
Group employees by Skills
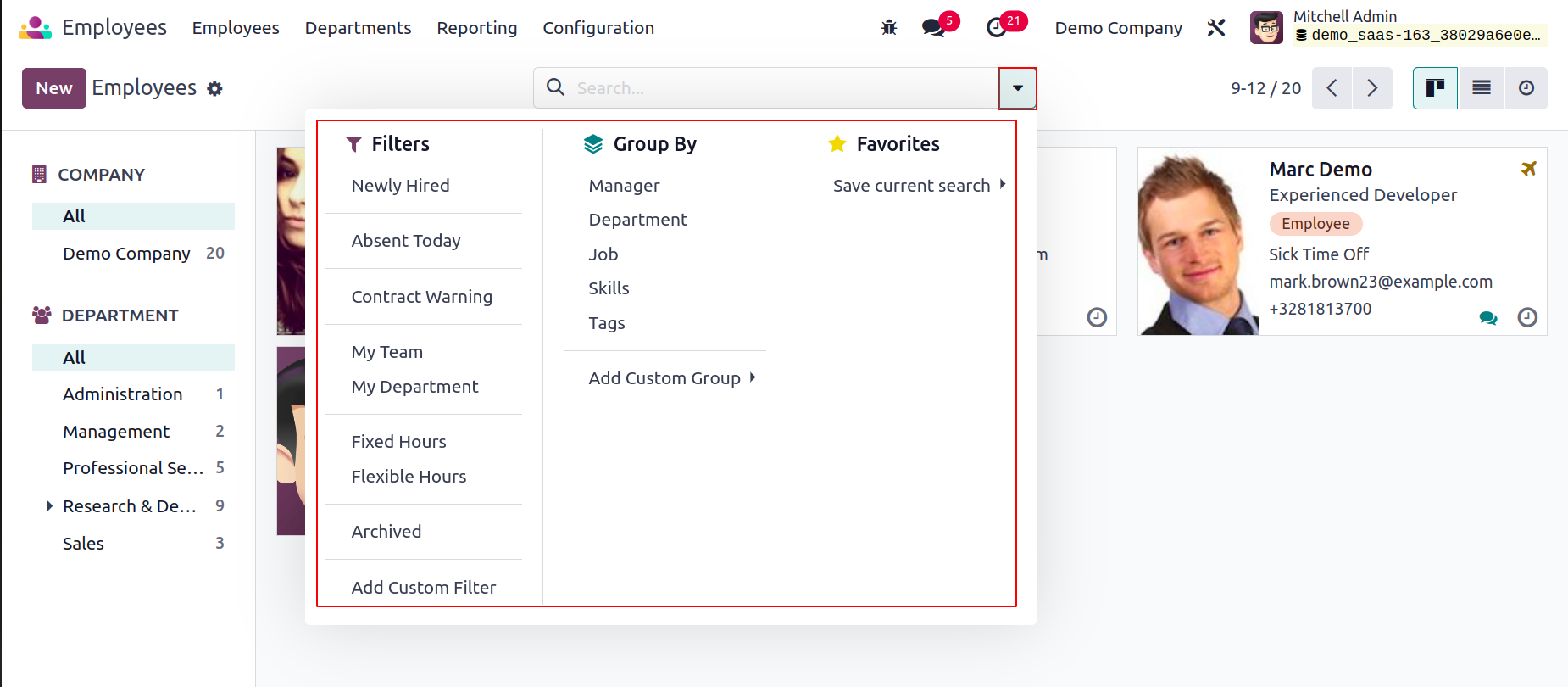[609, 288]
